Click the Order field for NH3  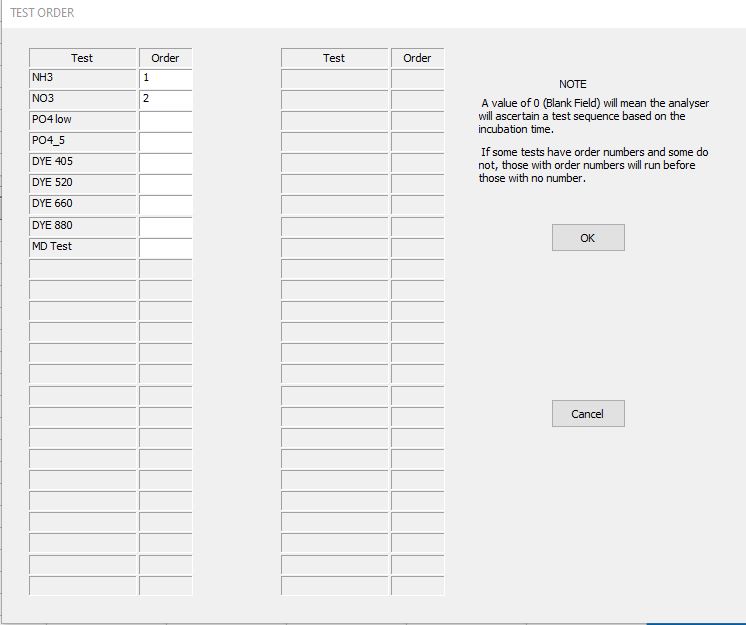tap(165, 78)
